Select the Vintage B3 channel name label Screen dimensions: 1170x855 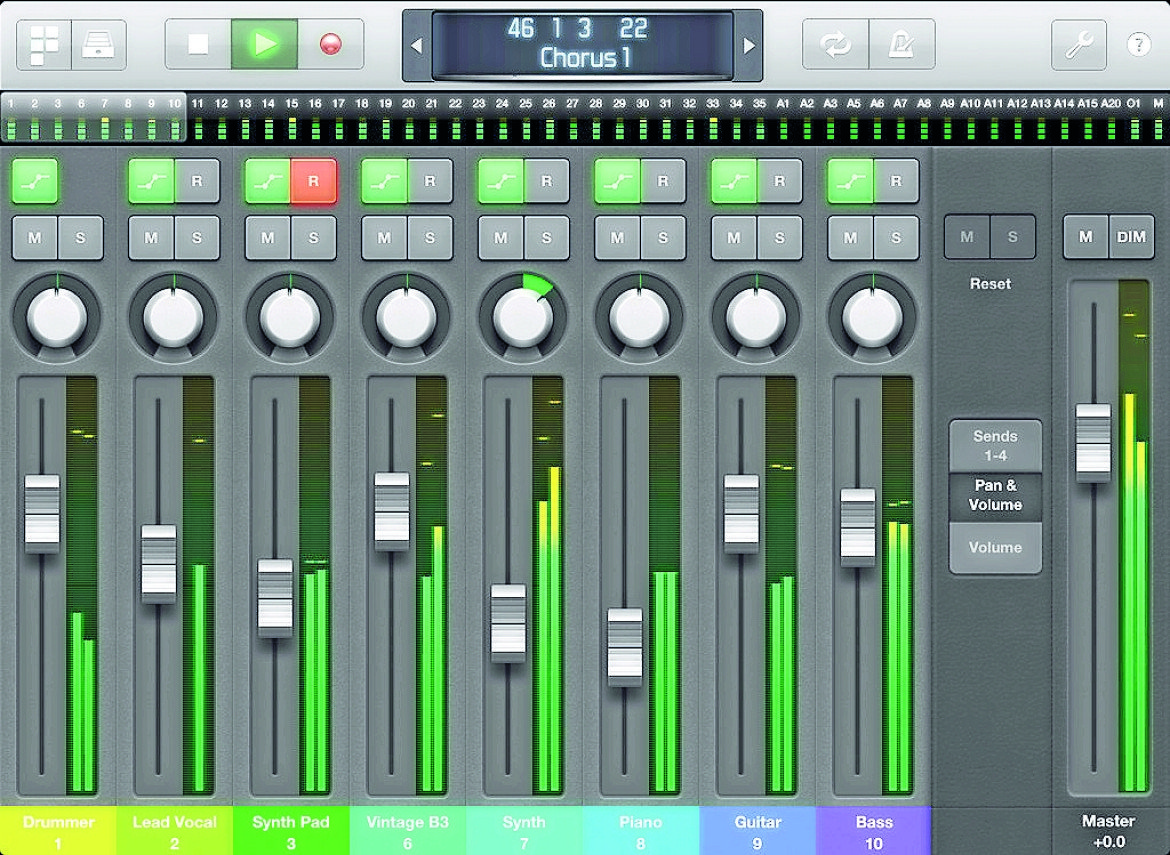pos(407,830)
